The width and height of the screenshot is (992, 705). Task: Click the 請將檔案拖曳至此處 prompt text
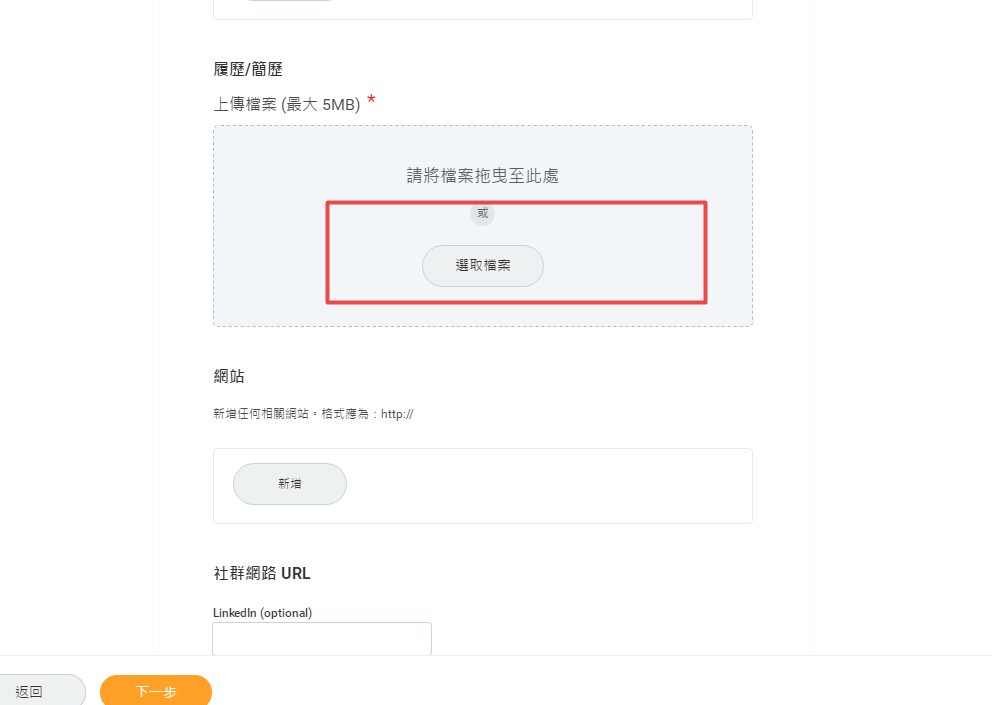click(x=483, y=175)
